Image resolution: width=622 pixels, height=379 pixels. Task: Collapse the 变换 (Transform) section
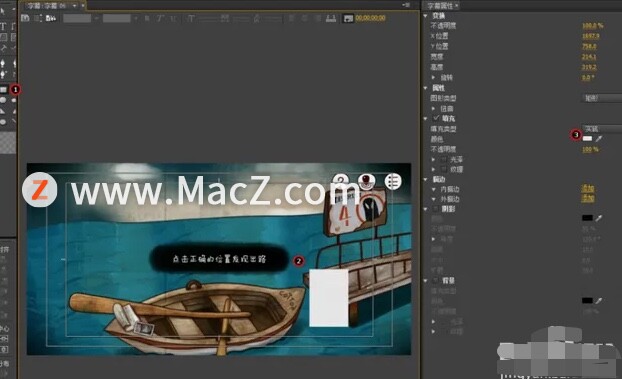tap(426, 16)
